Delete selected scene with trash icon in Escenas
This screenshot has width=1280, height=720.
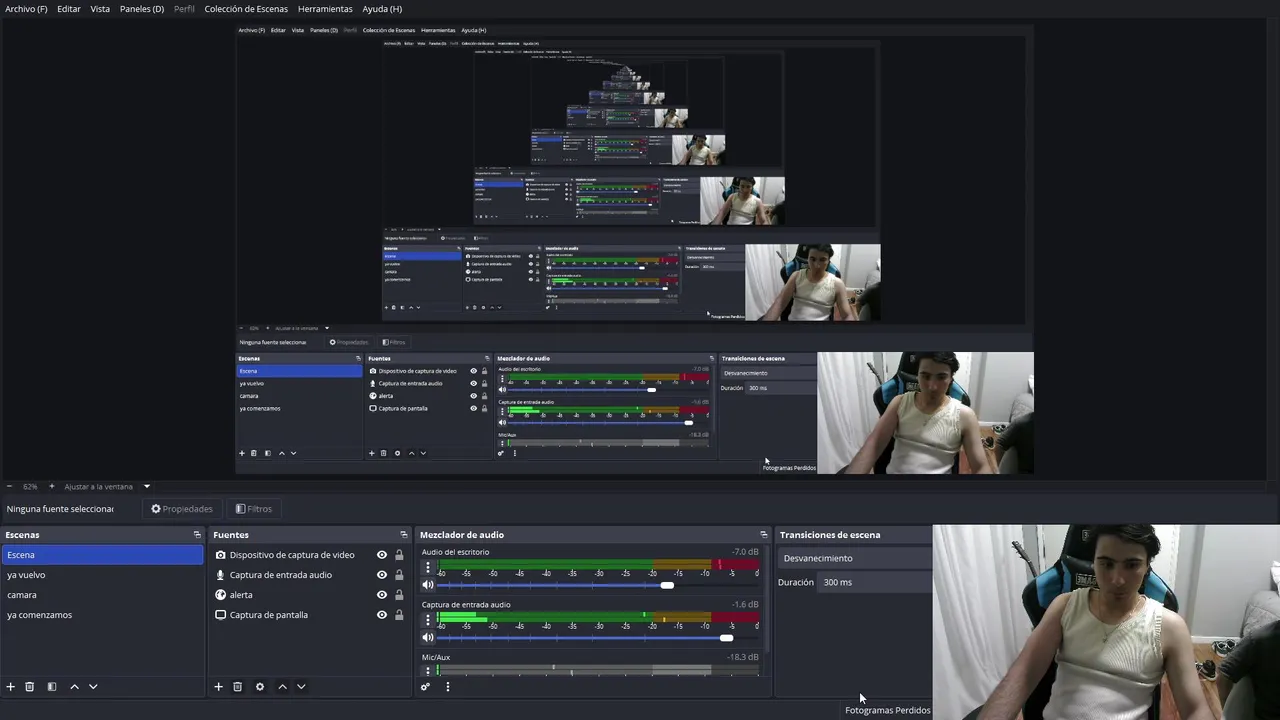point(30,687)
